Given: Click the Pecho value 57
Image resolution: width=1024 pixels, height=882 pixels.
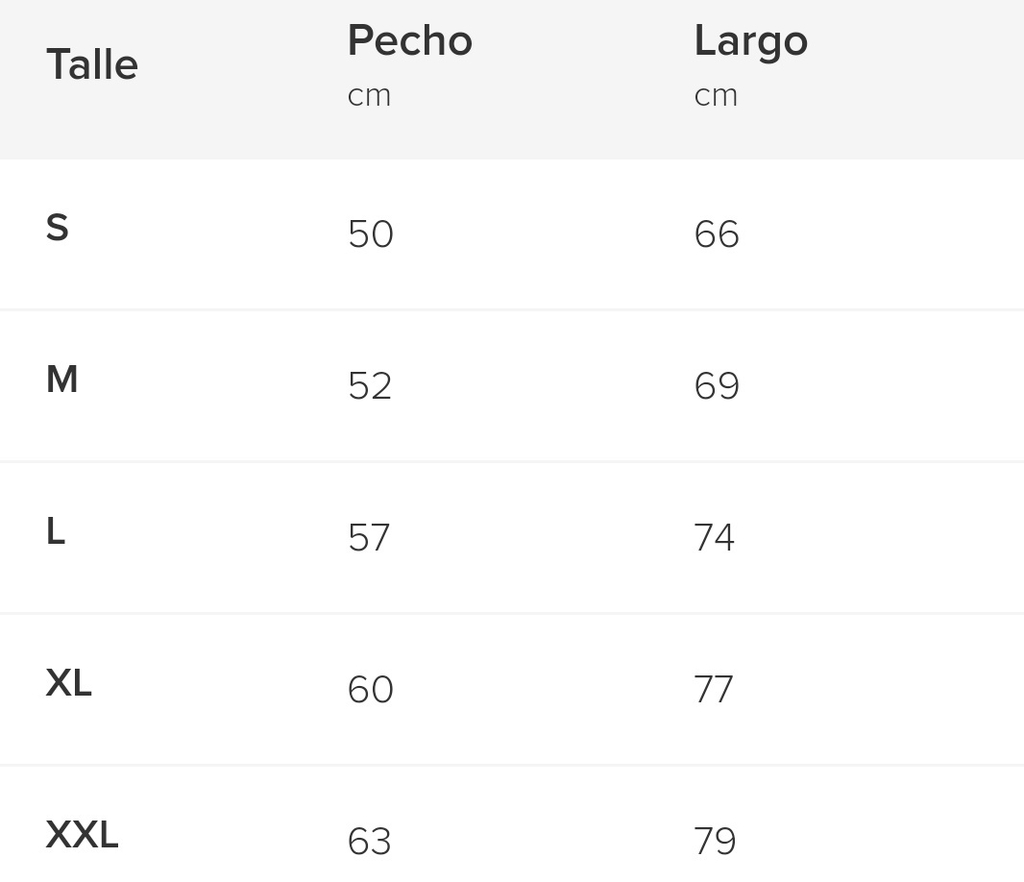Looking at the screenshot, I should [369, 537].
